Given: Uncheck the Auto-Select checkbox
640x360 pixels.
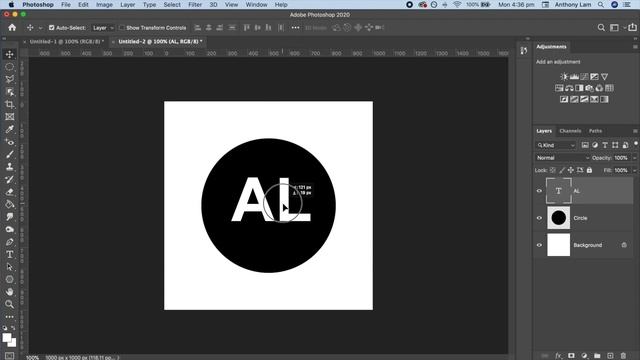Looking at the screenshot, I should 51,28.
